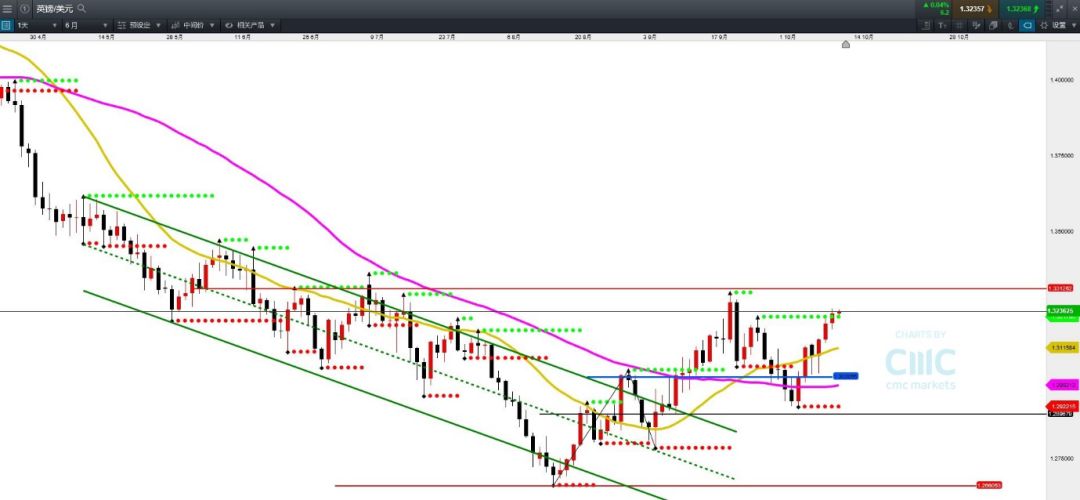Image resolution: width=1080 pixels, height=500 pixels.
Task: Click the 1.400000 price axis label
Action: point(1061,80)
